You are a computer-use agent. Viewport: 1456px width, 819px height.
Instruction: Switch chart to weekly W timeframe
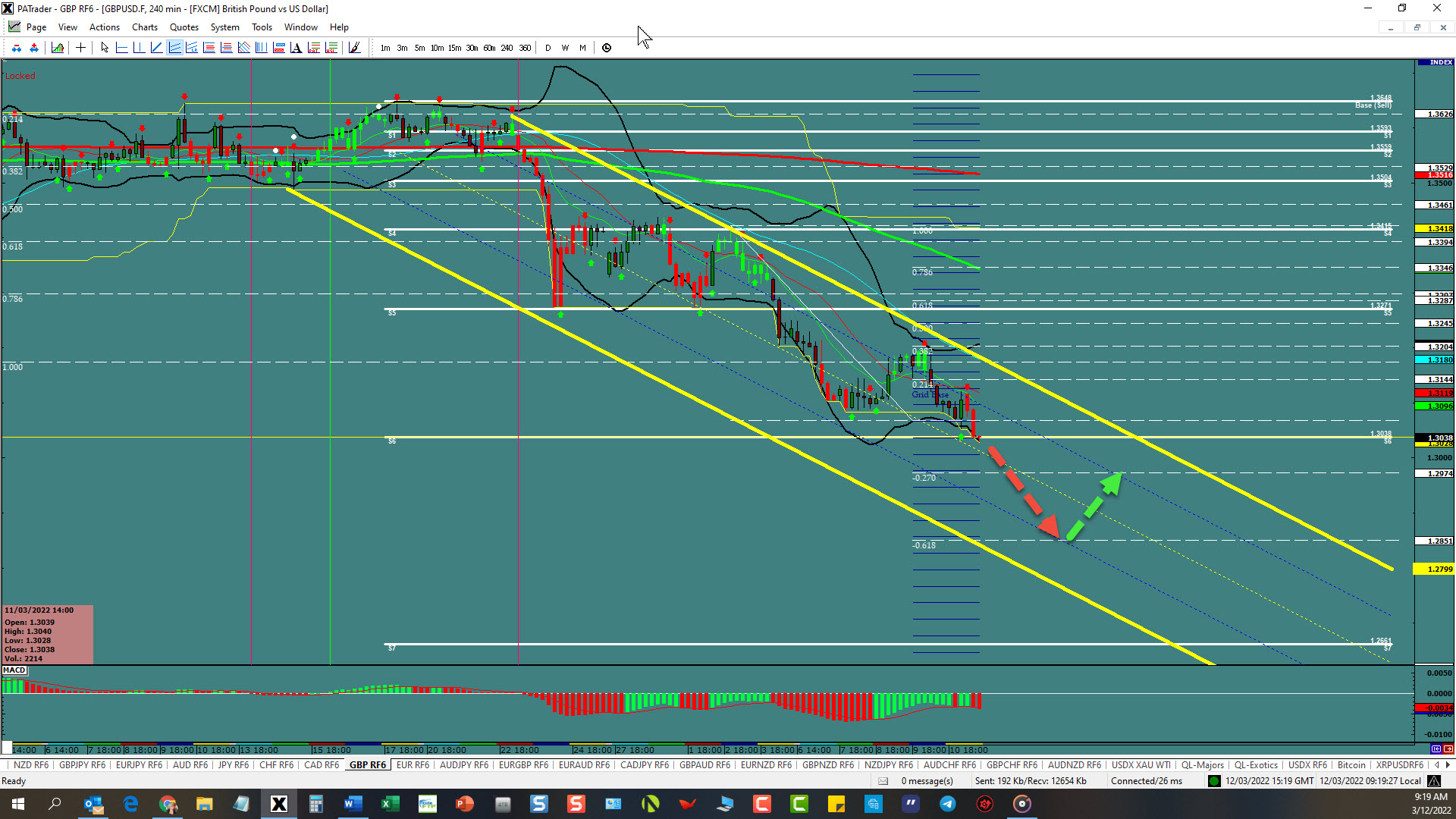pos(565,48)
